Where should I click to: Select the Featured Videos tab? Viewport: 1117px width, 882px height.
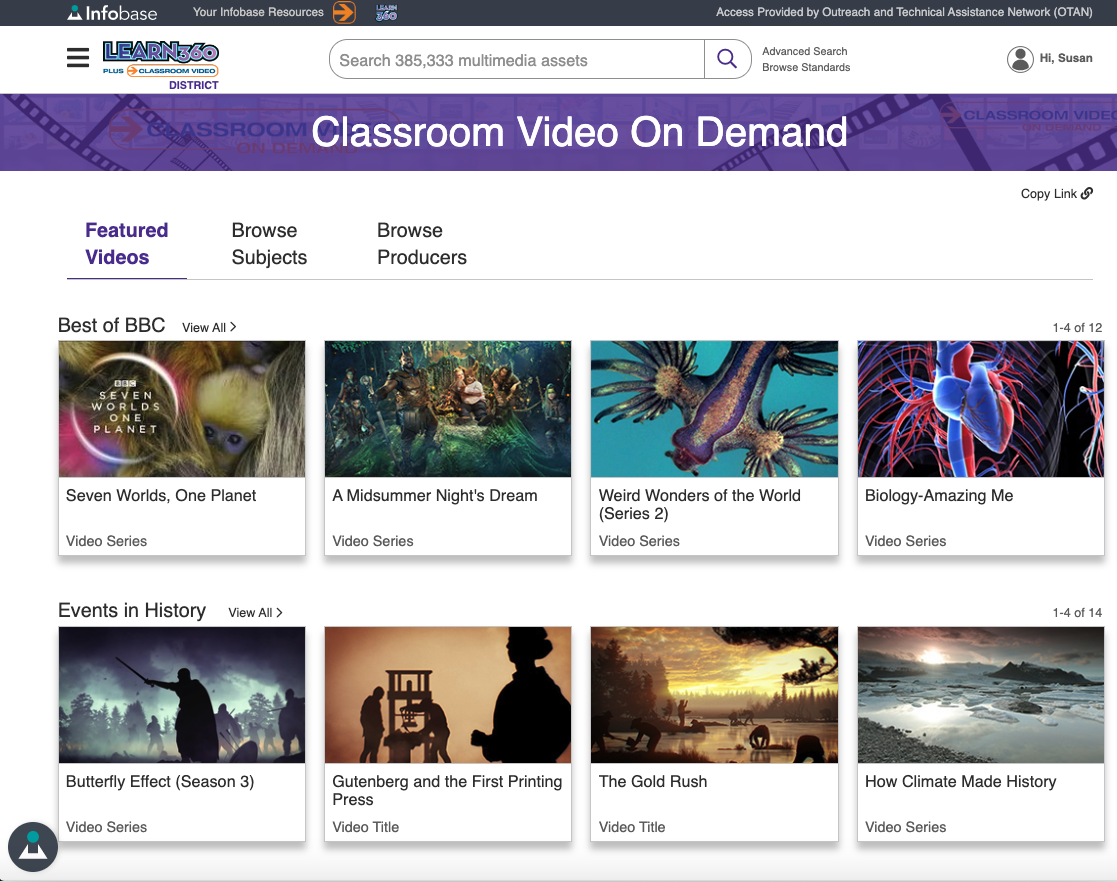[x=126, y=243]
